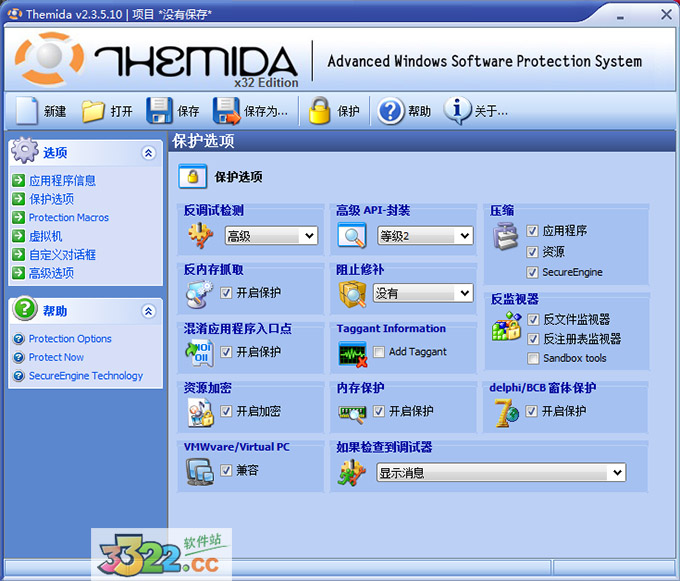Uncheck 应用程序 compression checkbox
The height and width of the screenshot is (581, 680).
click(532, 231)
